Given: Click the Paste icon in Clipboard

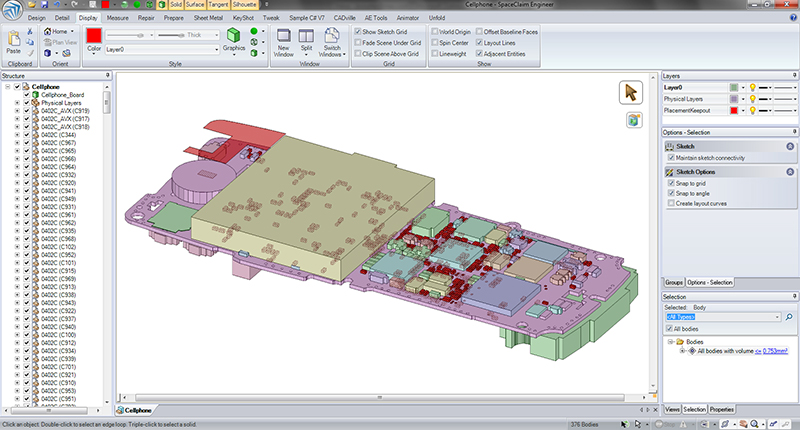Looking at the screenshot, I should click(13, 40).
